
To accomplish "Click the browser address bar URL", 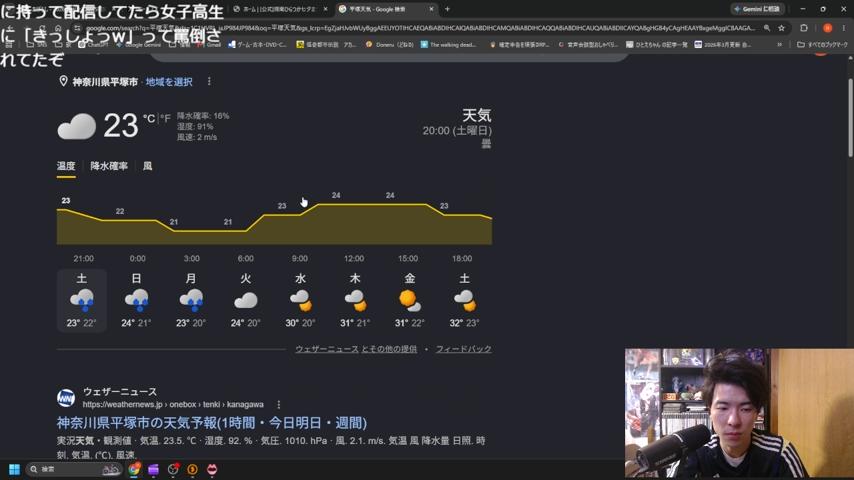I will click(x=419, y=28).
